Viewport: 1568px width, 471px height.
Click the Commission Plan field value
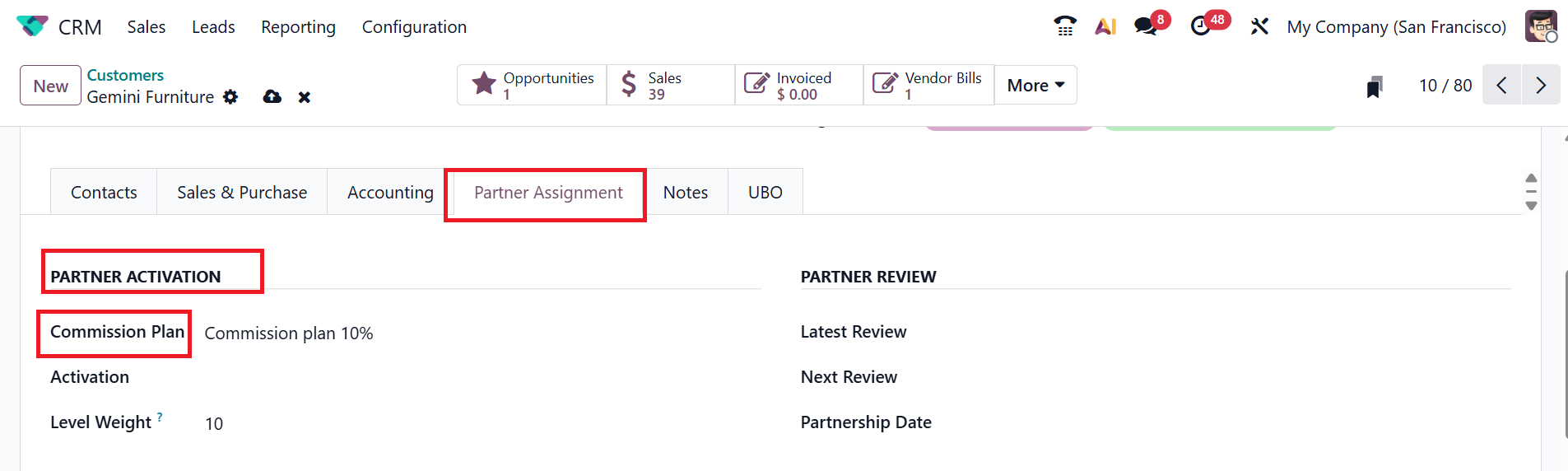tap(289, 333)
